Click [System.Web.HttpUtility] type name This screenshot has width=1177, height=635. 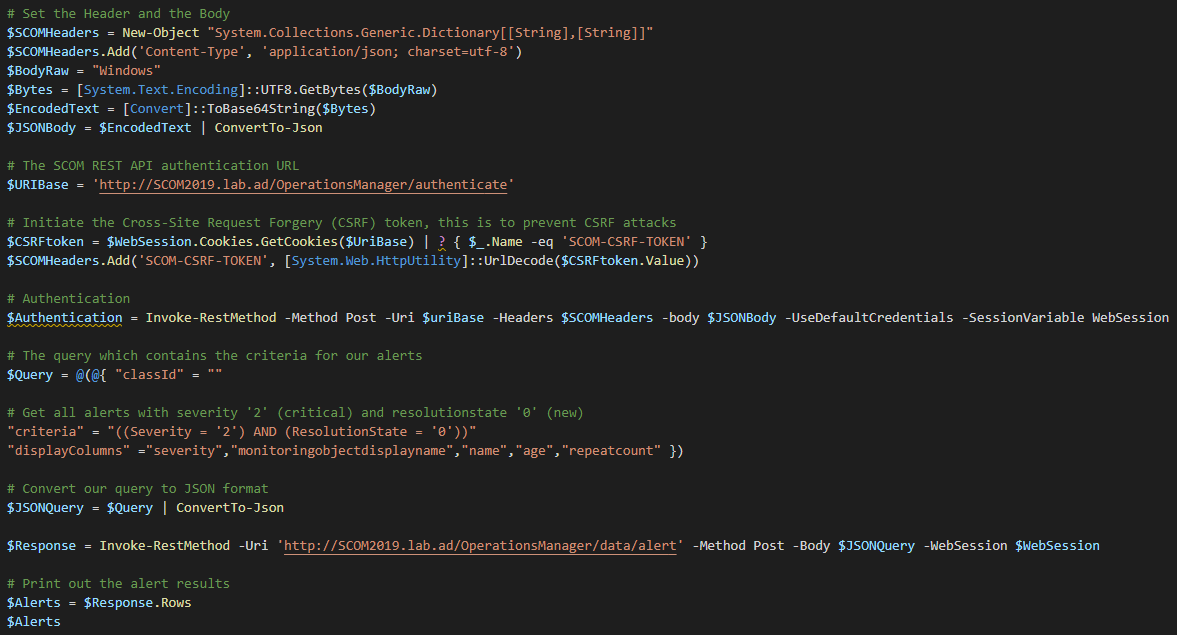(376, 260)
